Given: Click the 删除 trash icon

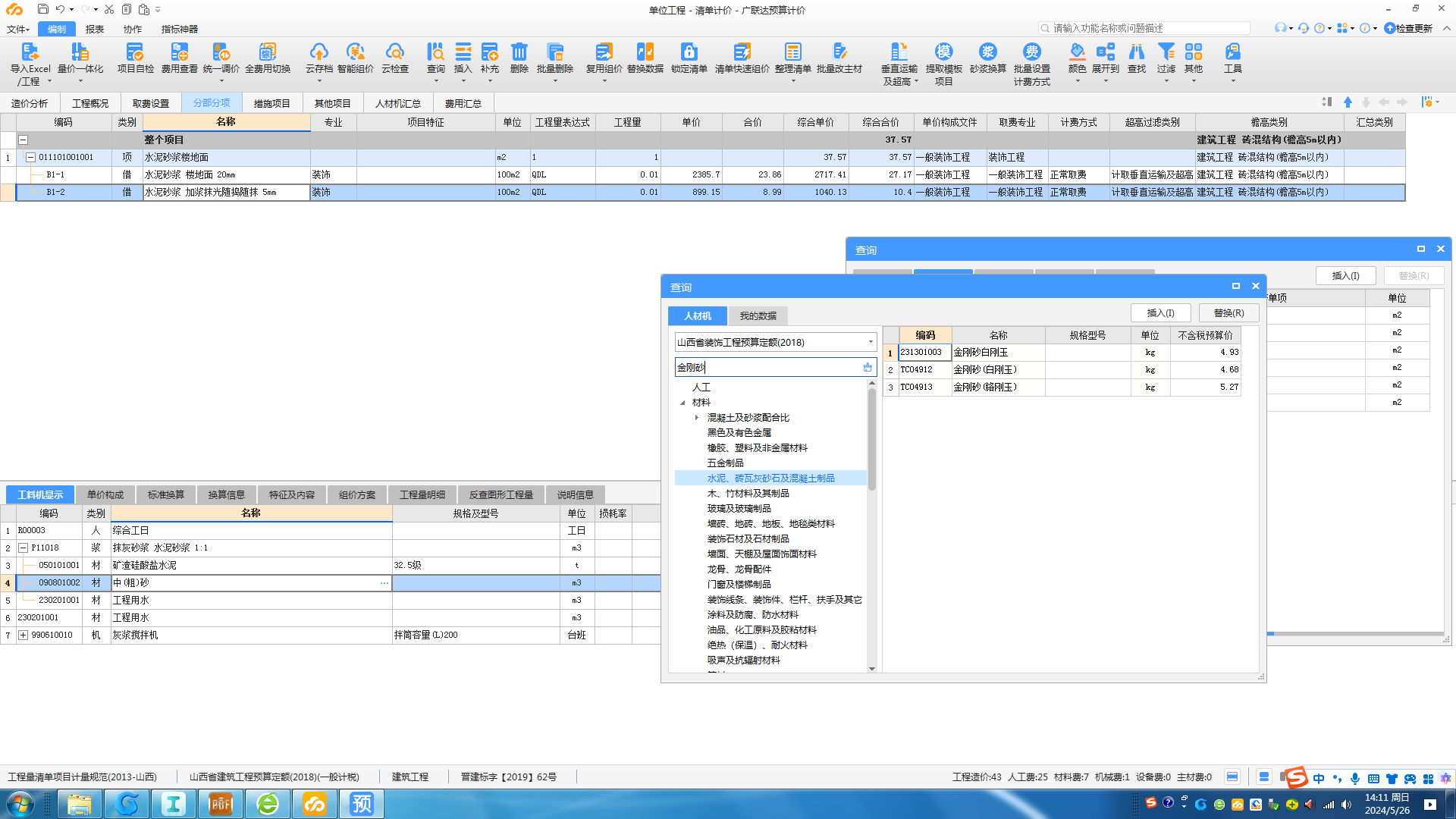Looking at the screenshot, I should click(519, 52).
